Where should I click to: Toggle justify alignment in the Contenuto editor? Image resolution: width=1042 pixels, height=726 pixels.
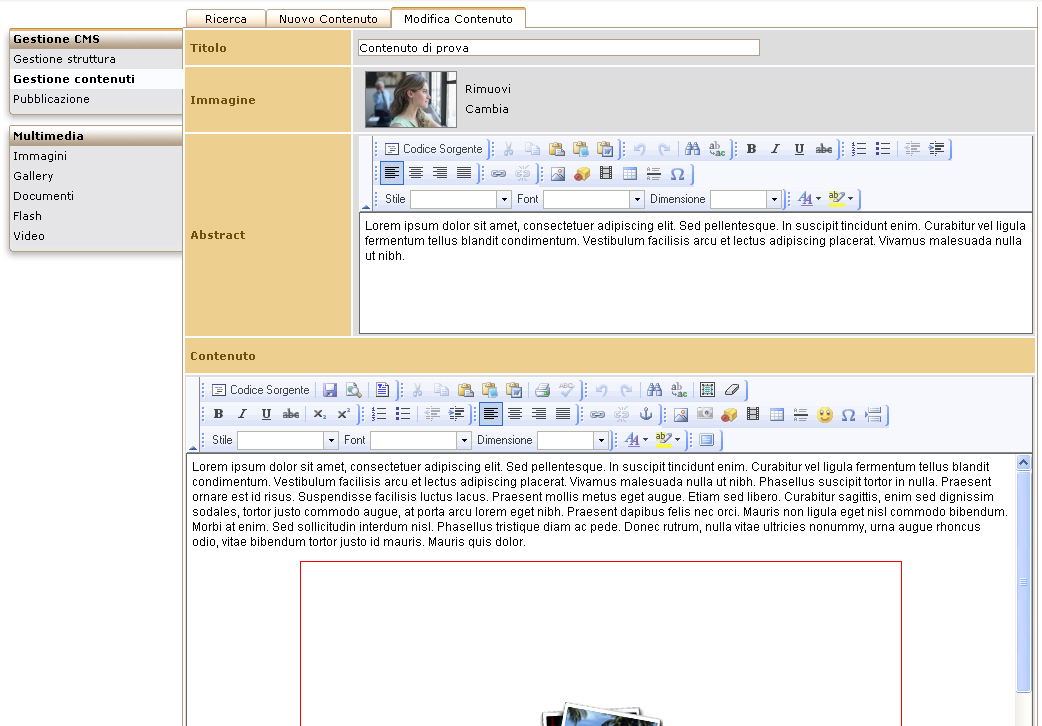[563, 414]
